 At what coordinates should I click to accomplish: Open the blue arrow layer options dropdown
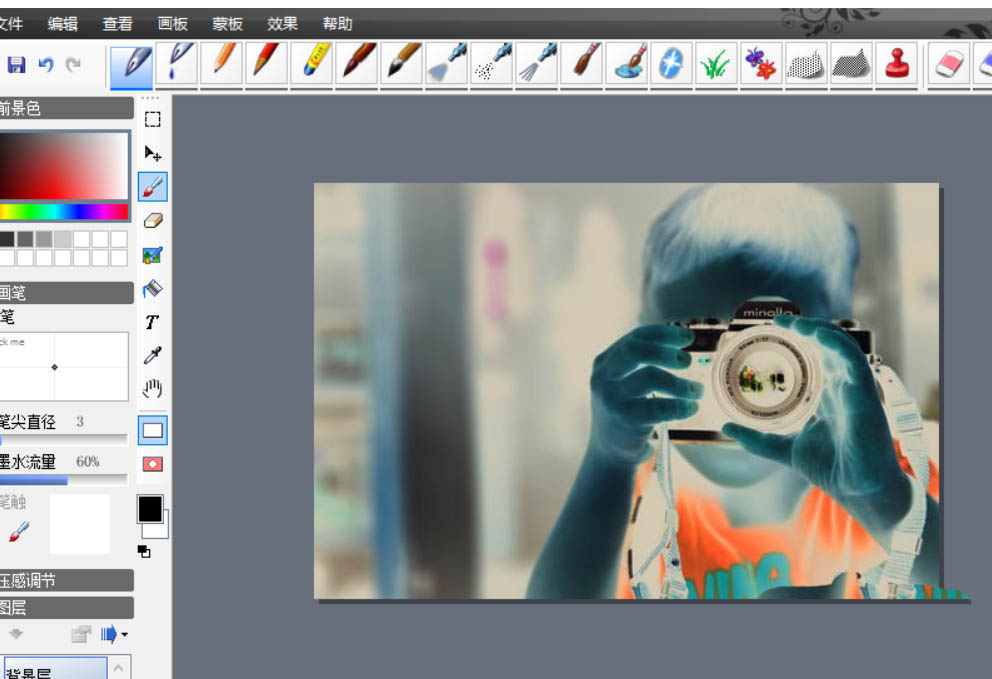[114, 634]
